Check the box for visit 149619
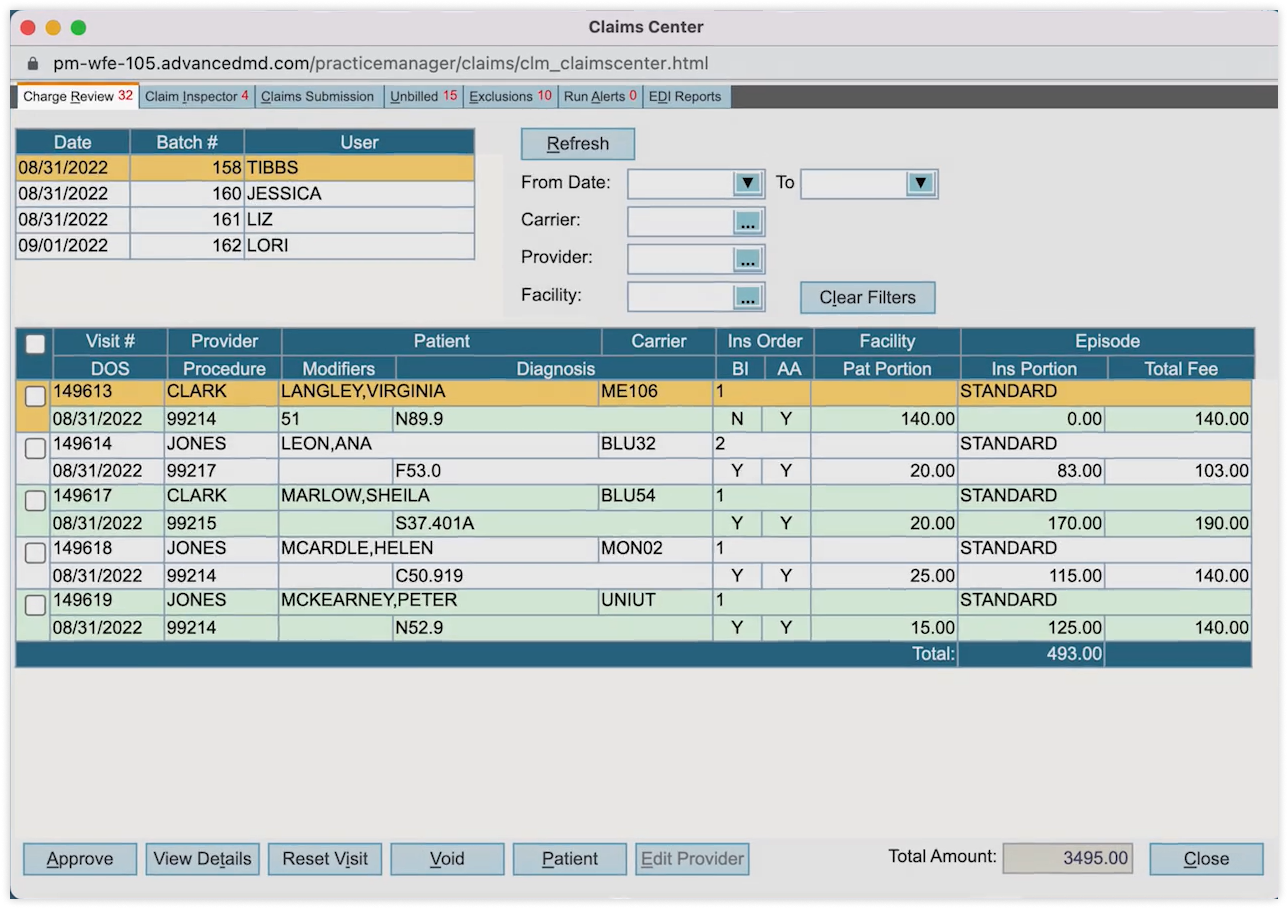This screenshot has height=909, width=1288. (x=35, y=605)
